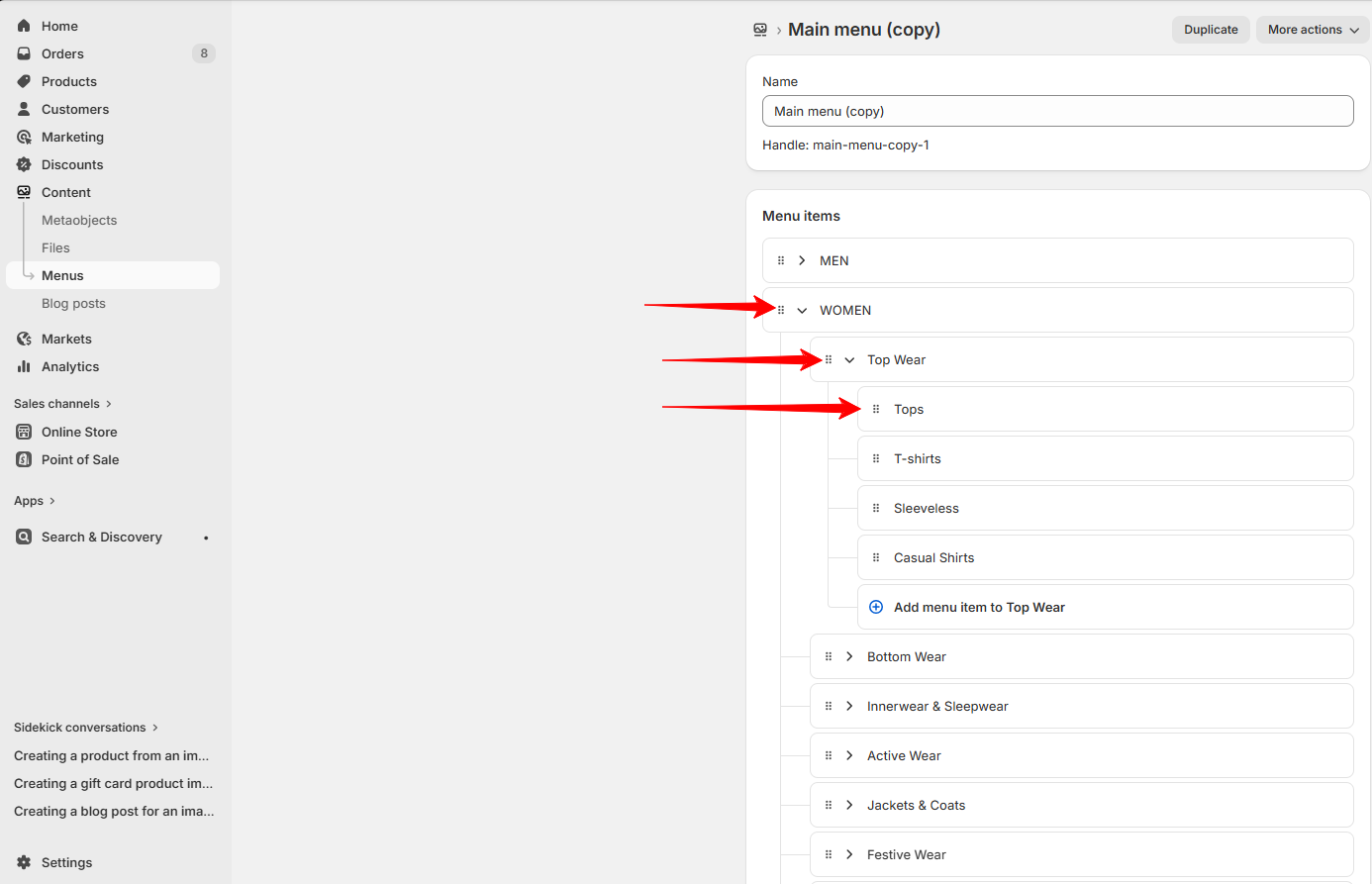Open 'Creating a blog post for an ima...' conversation
This screenshot has width=1372, height=884.
(x=114, y=811)
